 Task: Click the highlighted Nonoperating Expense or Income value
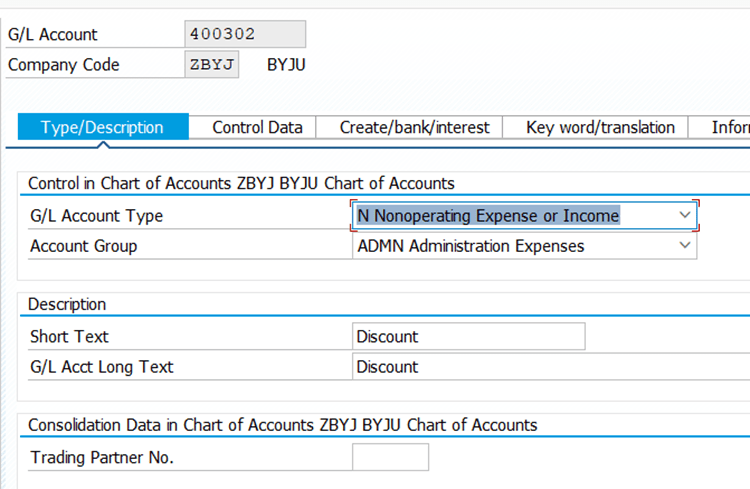pyautogui.click(x=488, y=215)
